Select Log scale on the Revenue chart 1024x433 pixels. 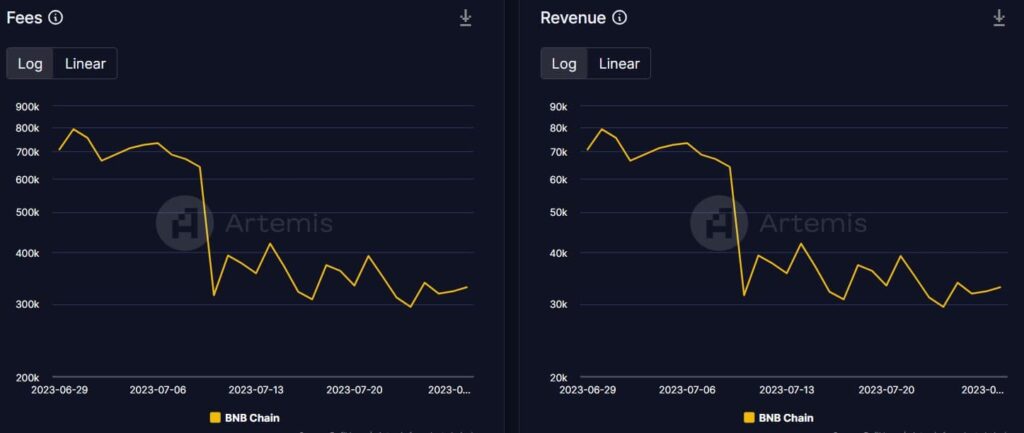pos(564,63)
